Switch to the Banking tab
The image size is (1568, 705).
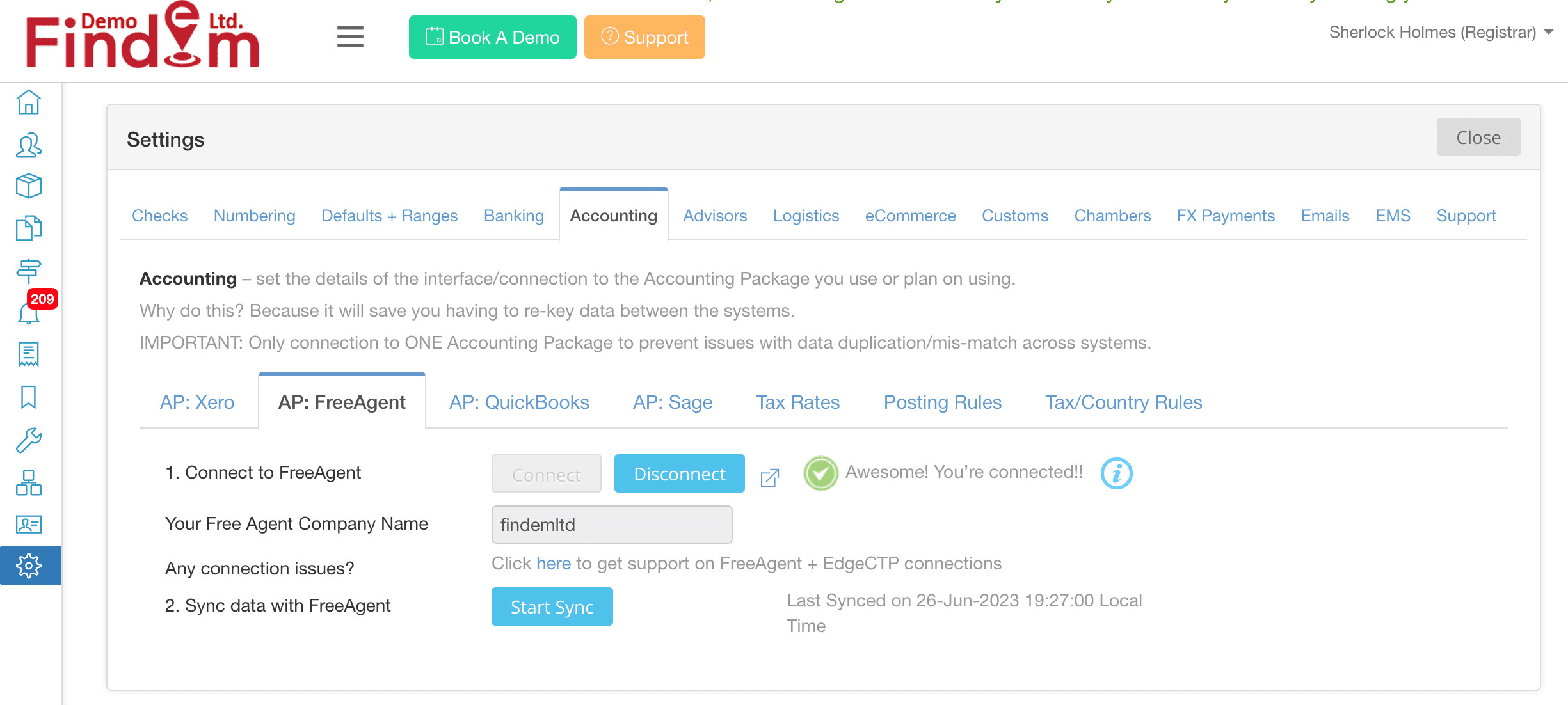[x=514, y=216]
